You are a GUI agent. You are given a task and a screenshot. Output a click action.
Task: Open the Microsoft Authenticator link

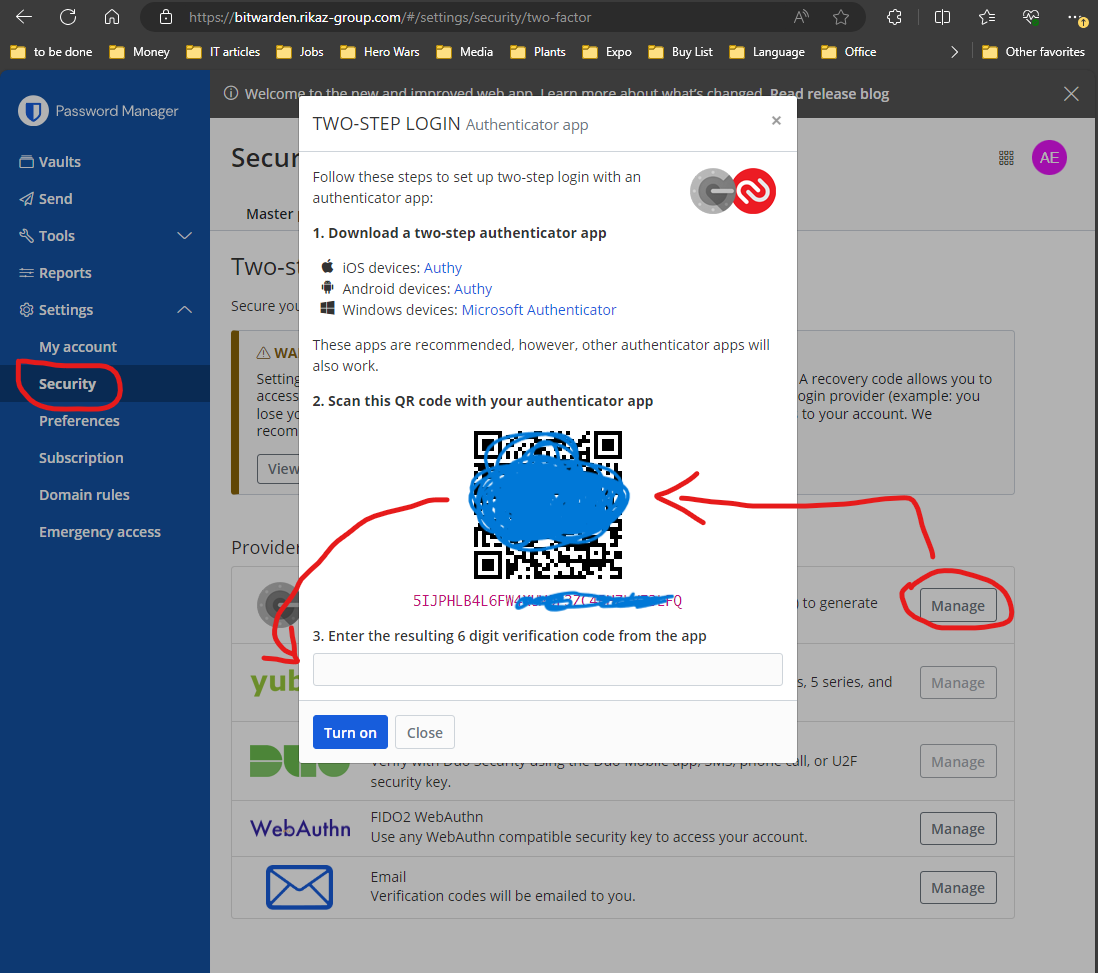tap(538, 310)
